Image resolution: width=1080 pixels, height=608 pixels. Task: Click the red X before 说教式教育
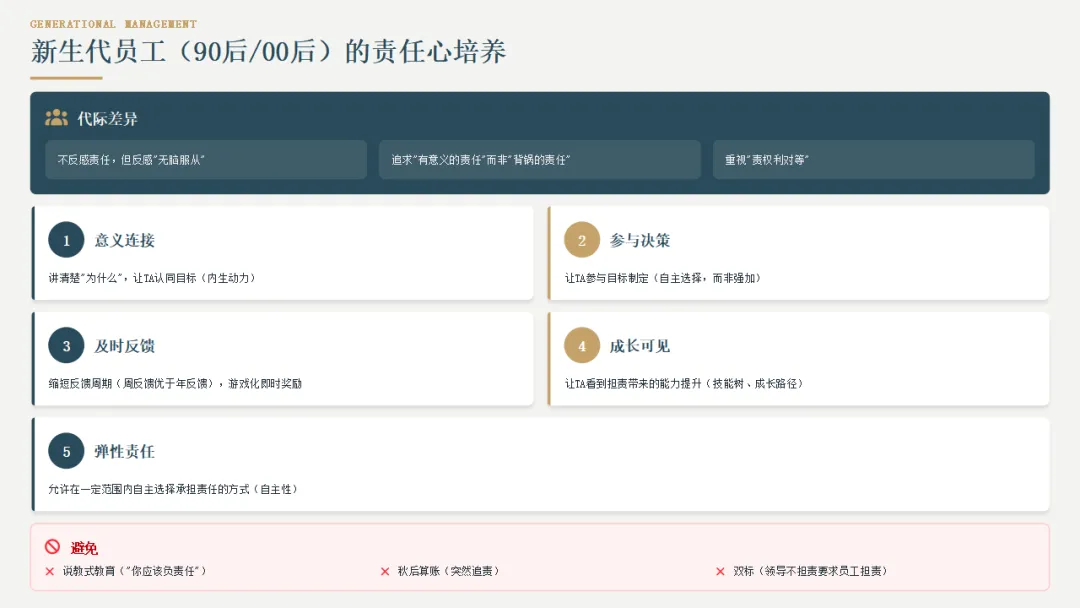(50, 572)
